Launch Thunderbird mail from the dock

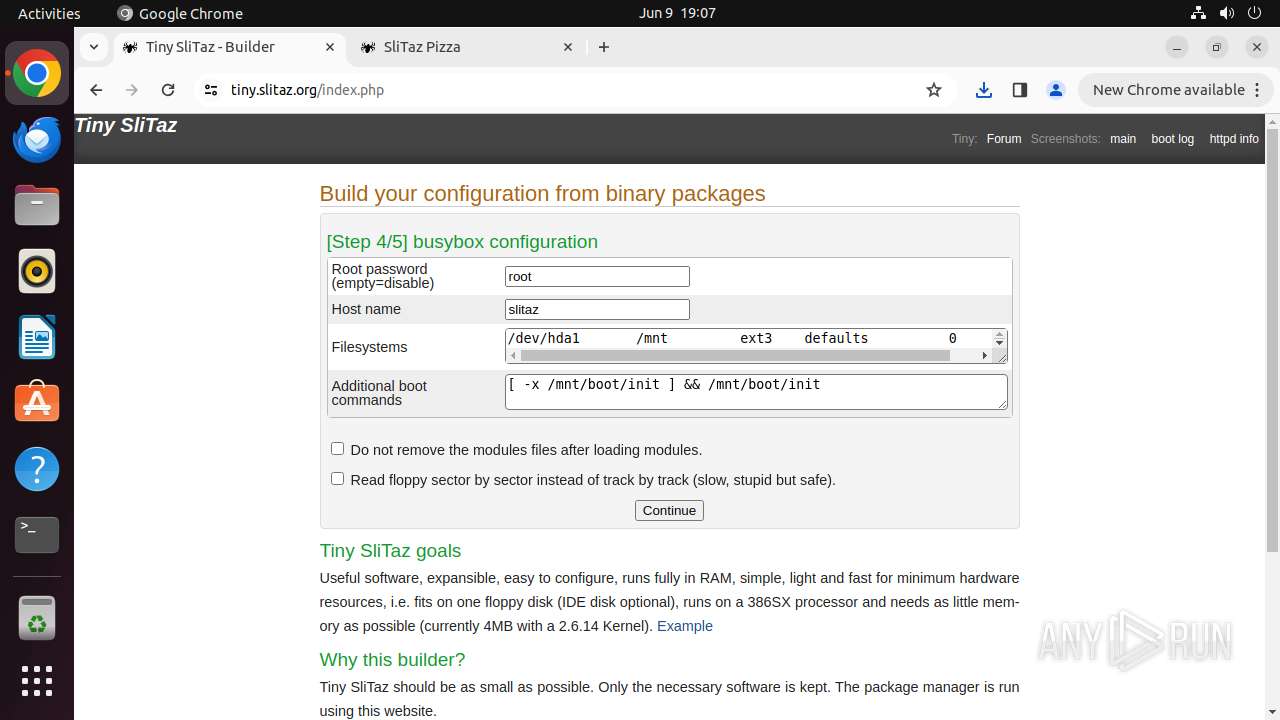click(37, 140)
